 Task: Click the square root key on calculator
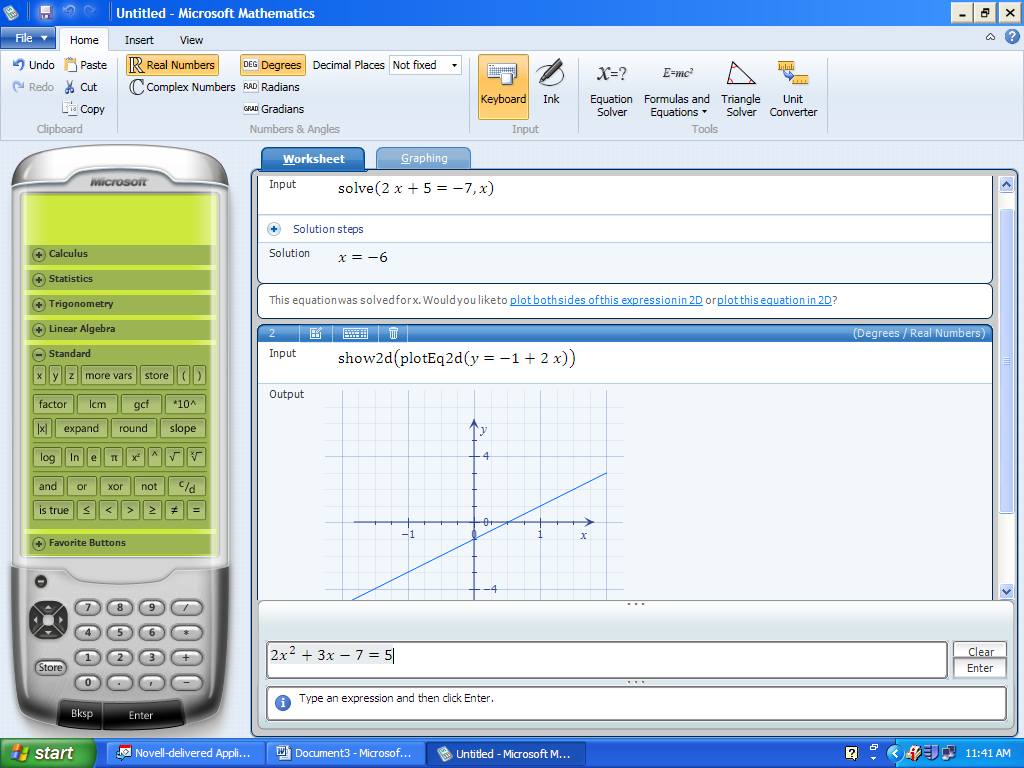(174, 457)
